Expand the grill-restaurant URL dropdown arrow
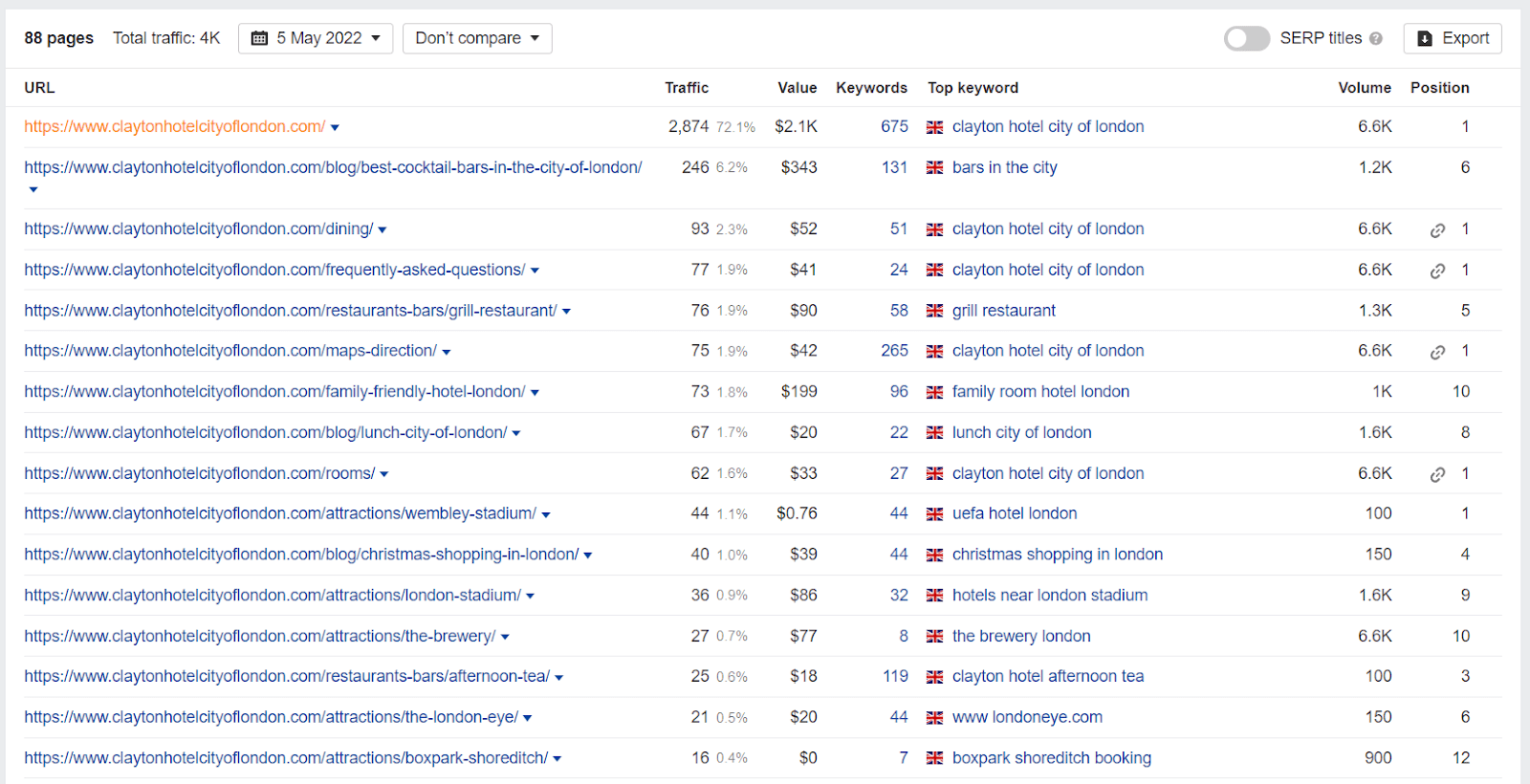 [566, 312]
